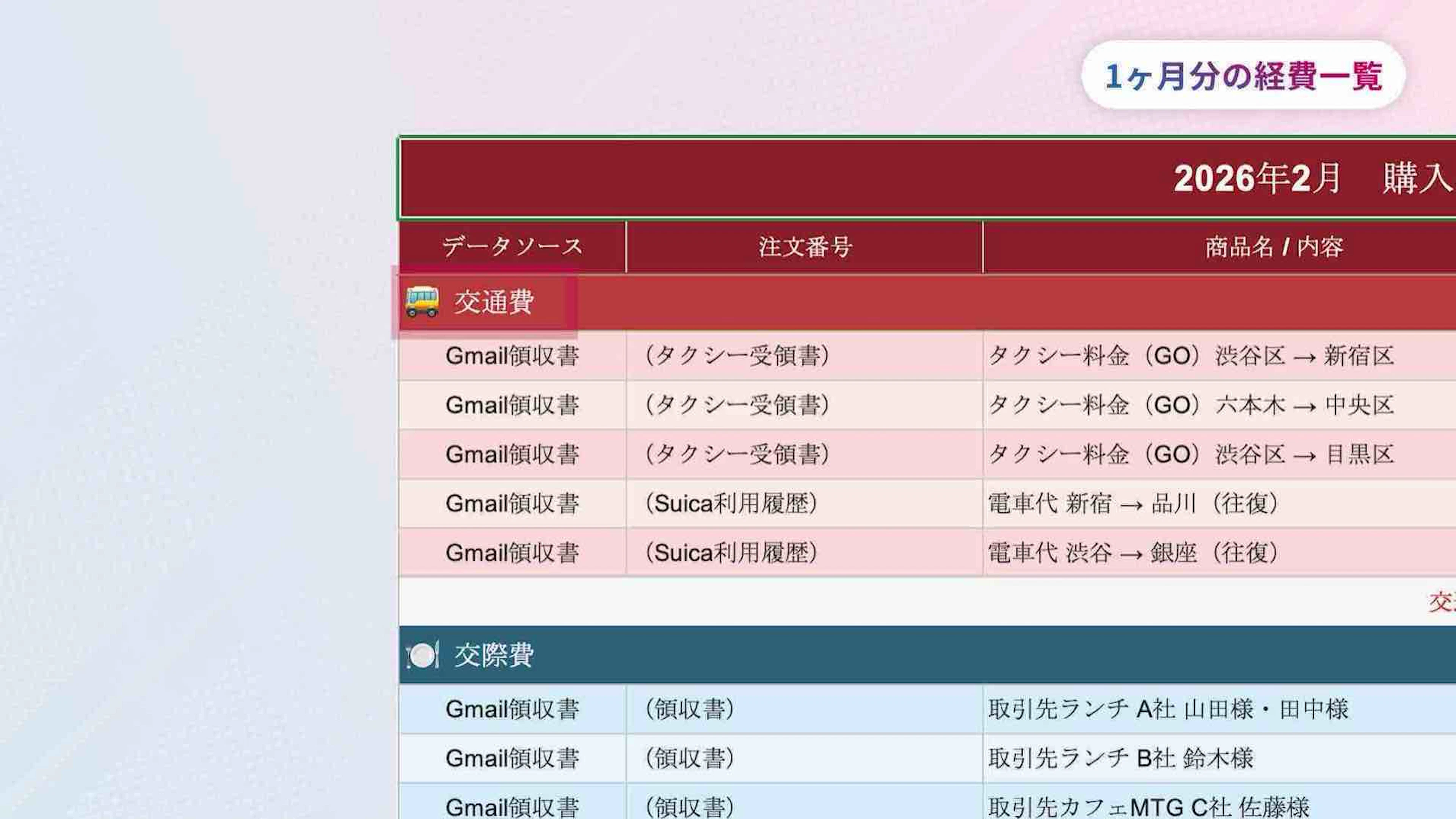The width and height of the screenshot is (1456, 819).
Task: Click the bus icon beside 交通費
Action: tap(422, 302)
